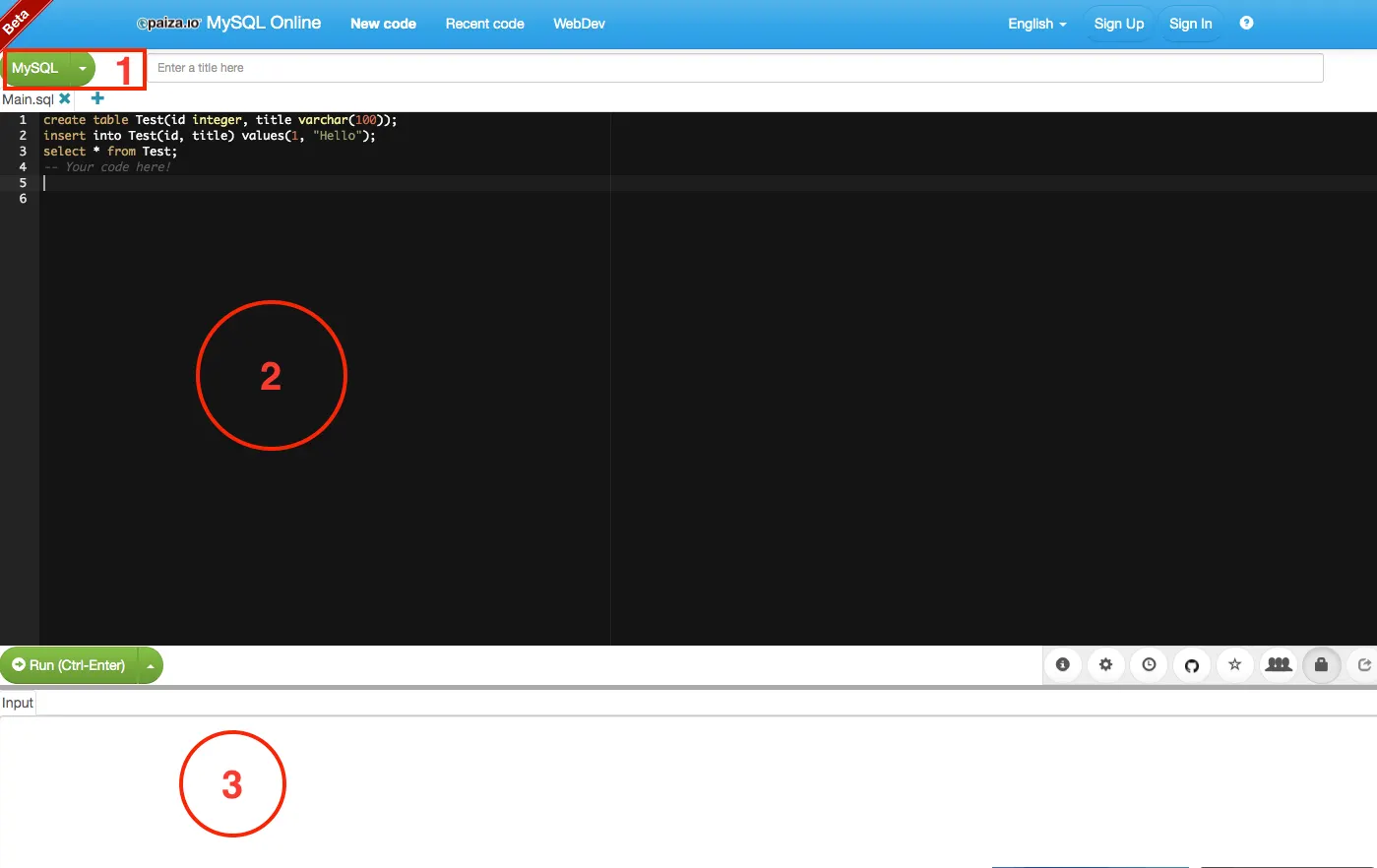Viewport: 1377px width, 868px height.
Task: Expand the Run button options arrow
Action: point(151,665)
